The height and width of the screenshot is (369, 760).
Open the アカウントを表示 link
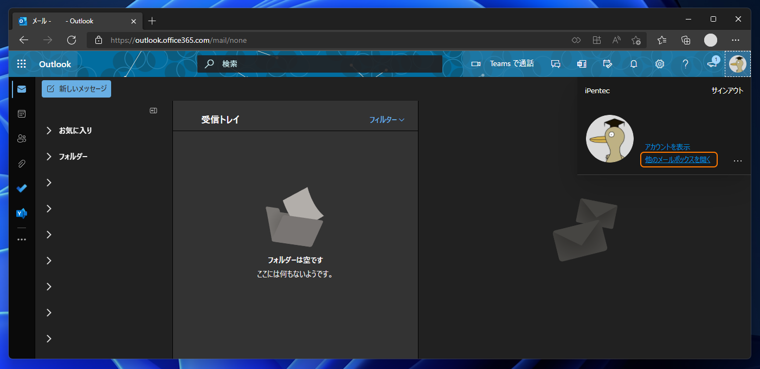click(667, 147)
